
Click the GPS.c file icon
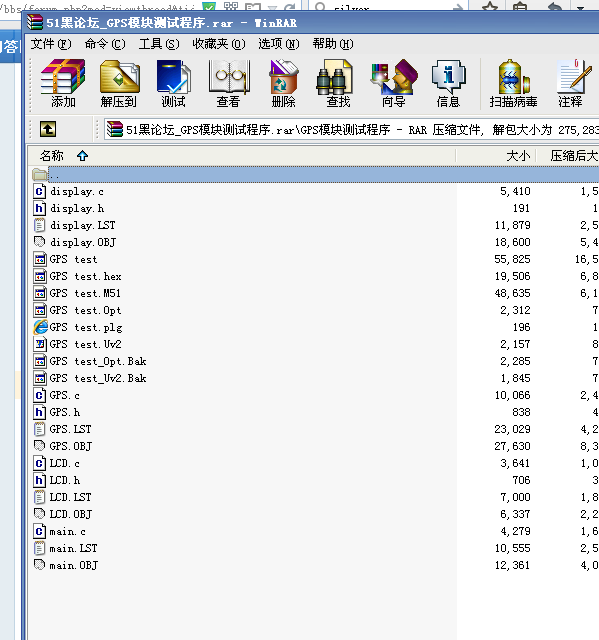tap(39, 396)
